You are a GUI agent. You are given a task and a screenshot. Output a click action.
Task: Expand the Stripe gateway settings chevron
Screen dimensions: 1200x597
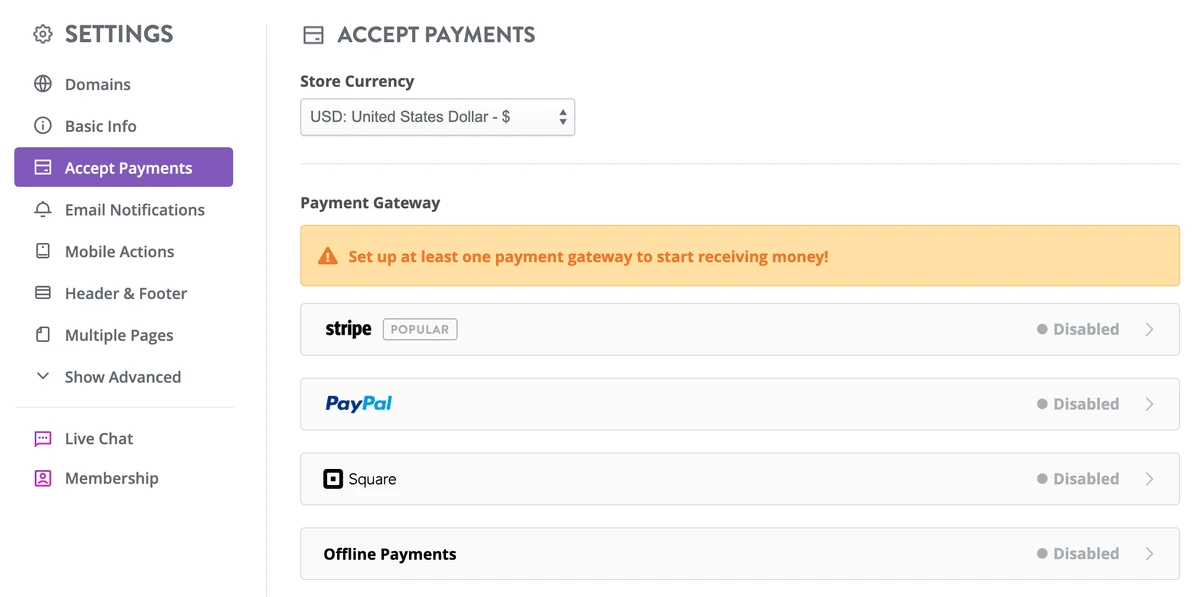click(1148, 329)
